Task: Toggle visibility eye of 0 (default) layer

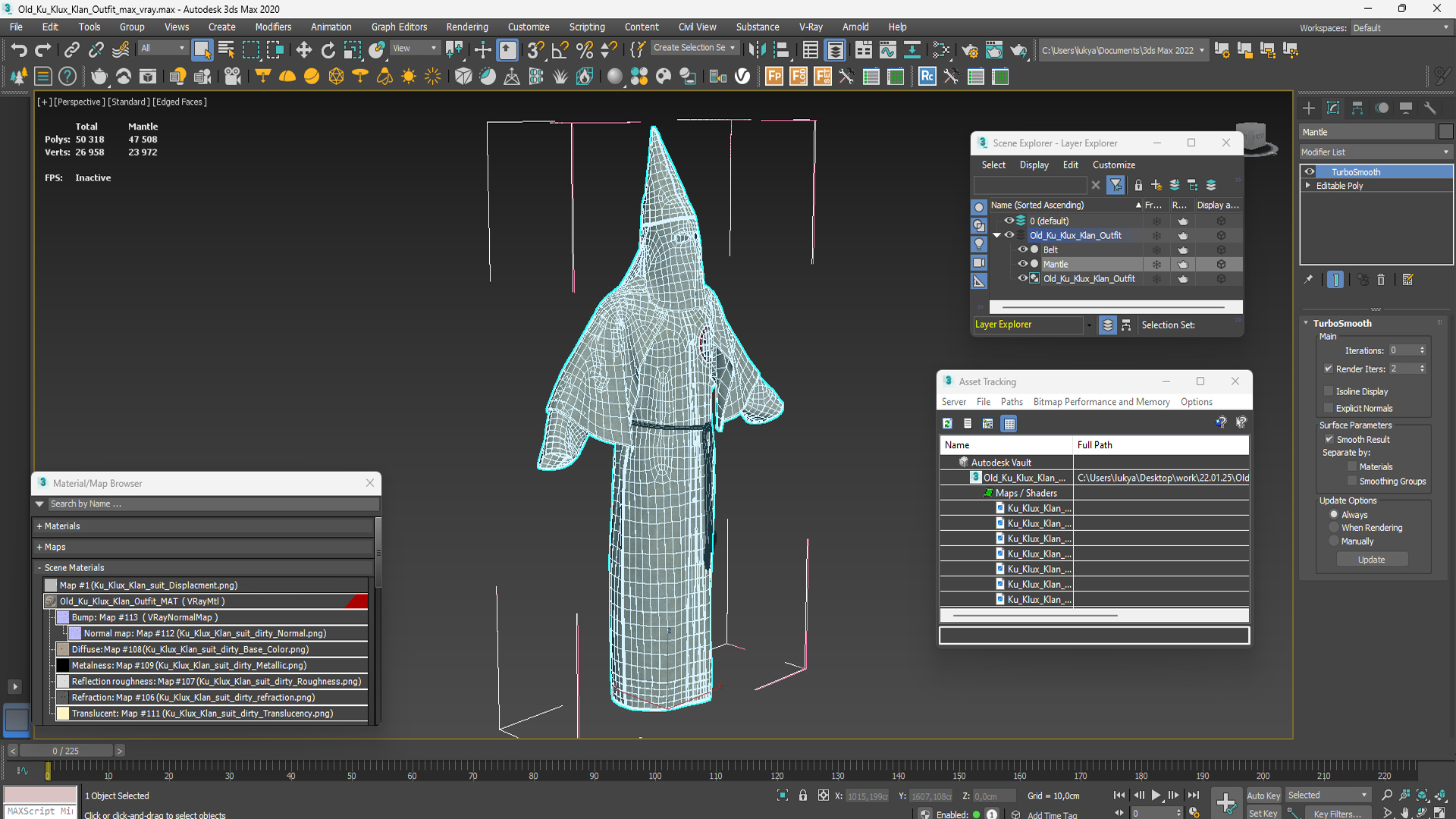Action: (1009, 221)
